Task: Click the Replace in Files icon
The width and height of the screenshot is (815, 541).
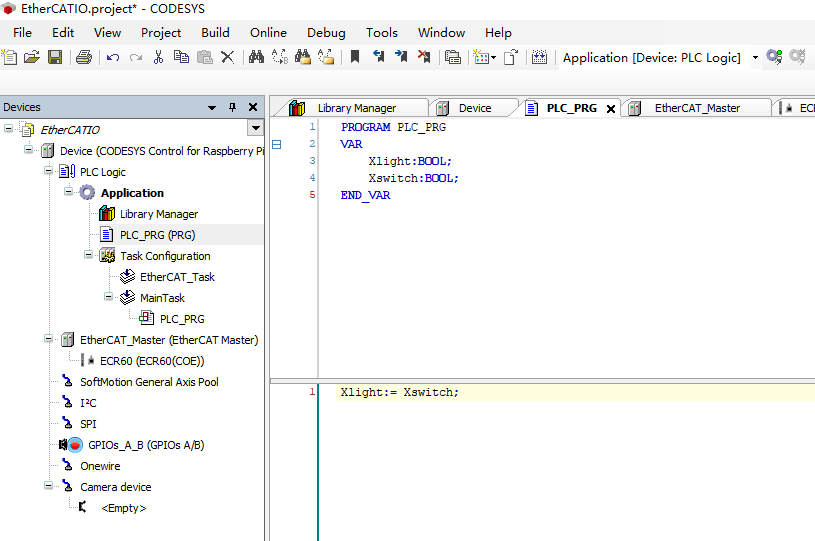Action: coord(326,57)
